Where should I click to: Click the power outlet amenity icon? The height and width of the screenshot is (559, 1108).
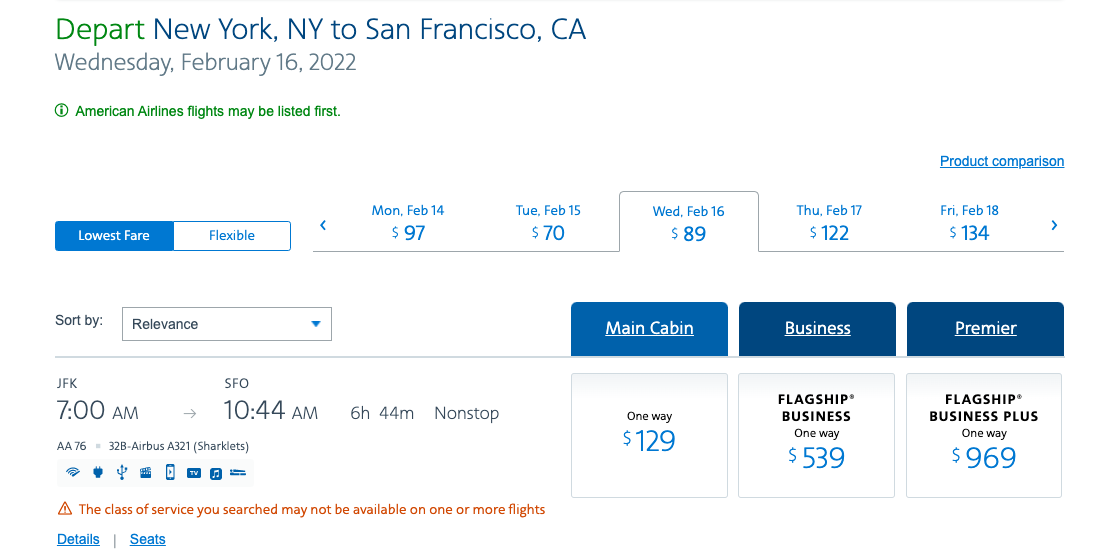point(99,472)
